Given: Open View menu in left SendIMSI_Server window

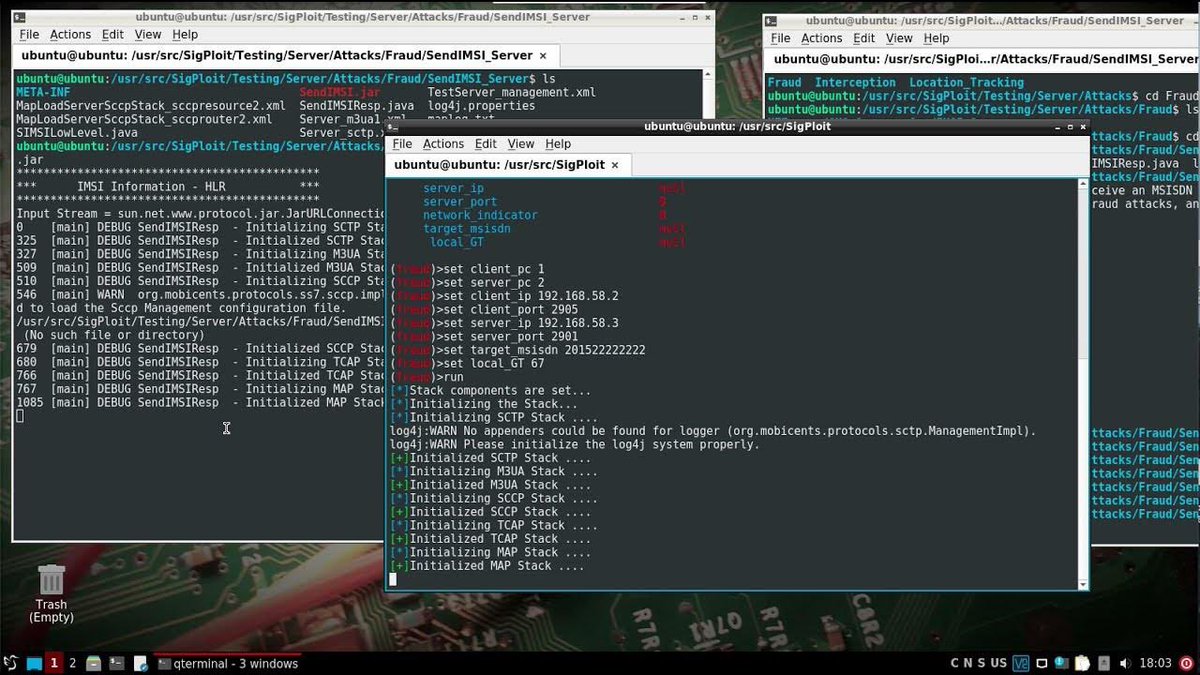Looking at the screenshot, I should (148, 35).
